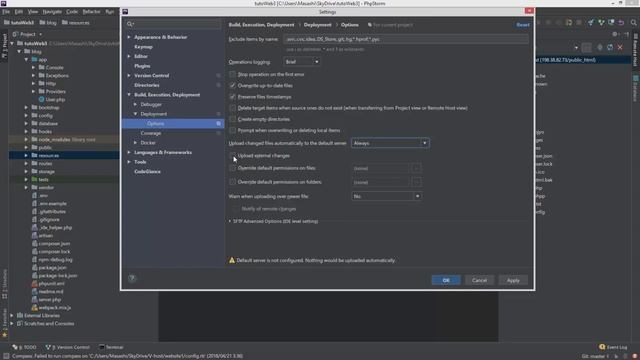Expand SFTP Advanced Options section
Viewport: 640px width, 360px height.
[x=230, y=221]
